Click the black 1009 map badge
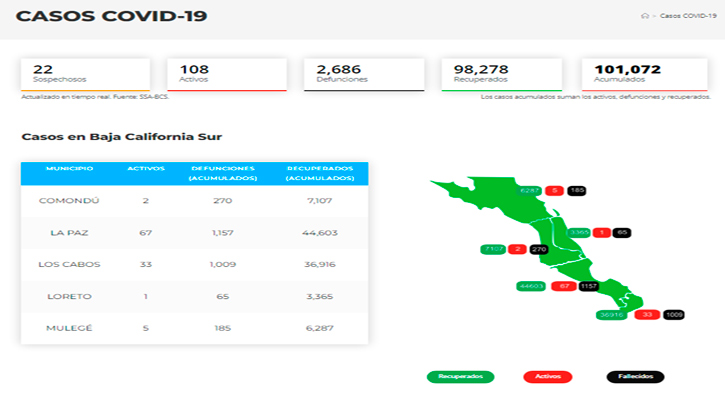Viewport: 725px width, 400px height. (674, 315)
